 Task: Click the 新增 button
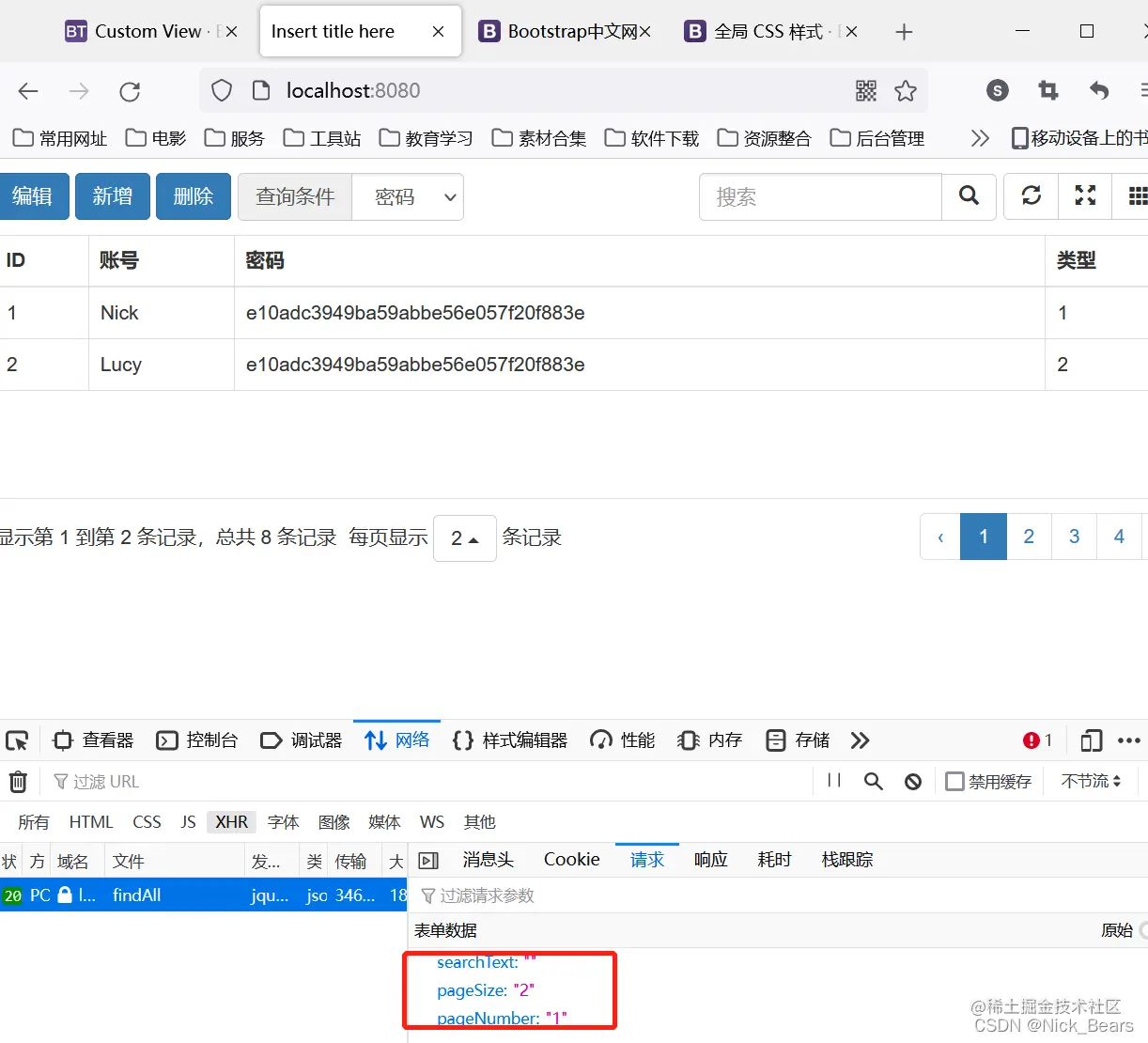pos(113,196)
